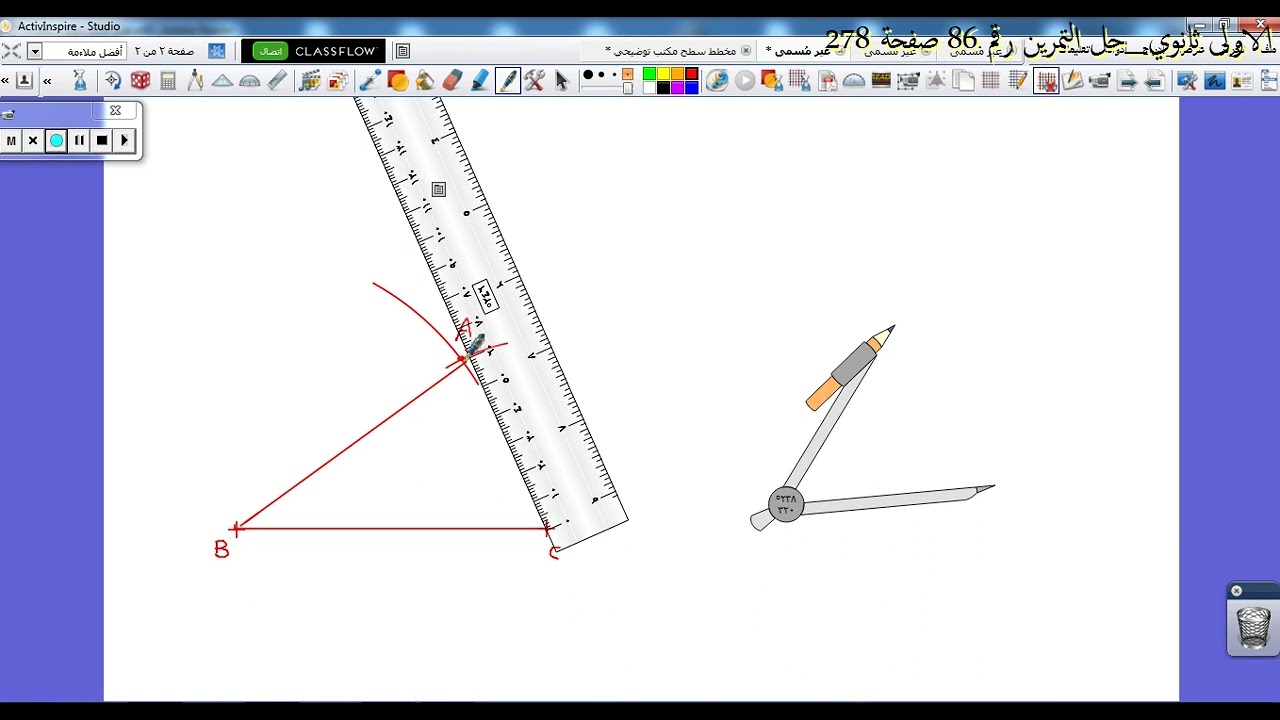This screenshot has height=720, width=1280.
Task: Click the grid with pencil icon
Action: coord(1018,80)
